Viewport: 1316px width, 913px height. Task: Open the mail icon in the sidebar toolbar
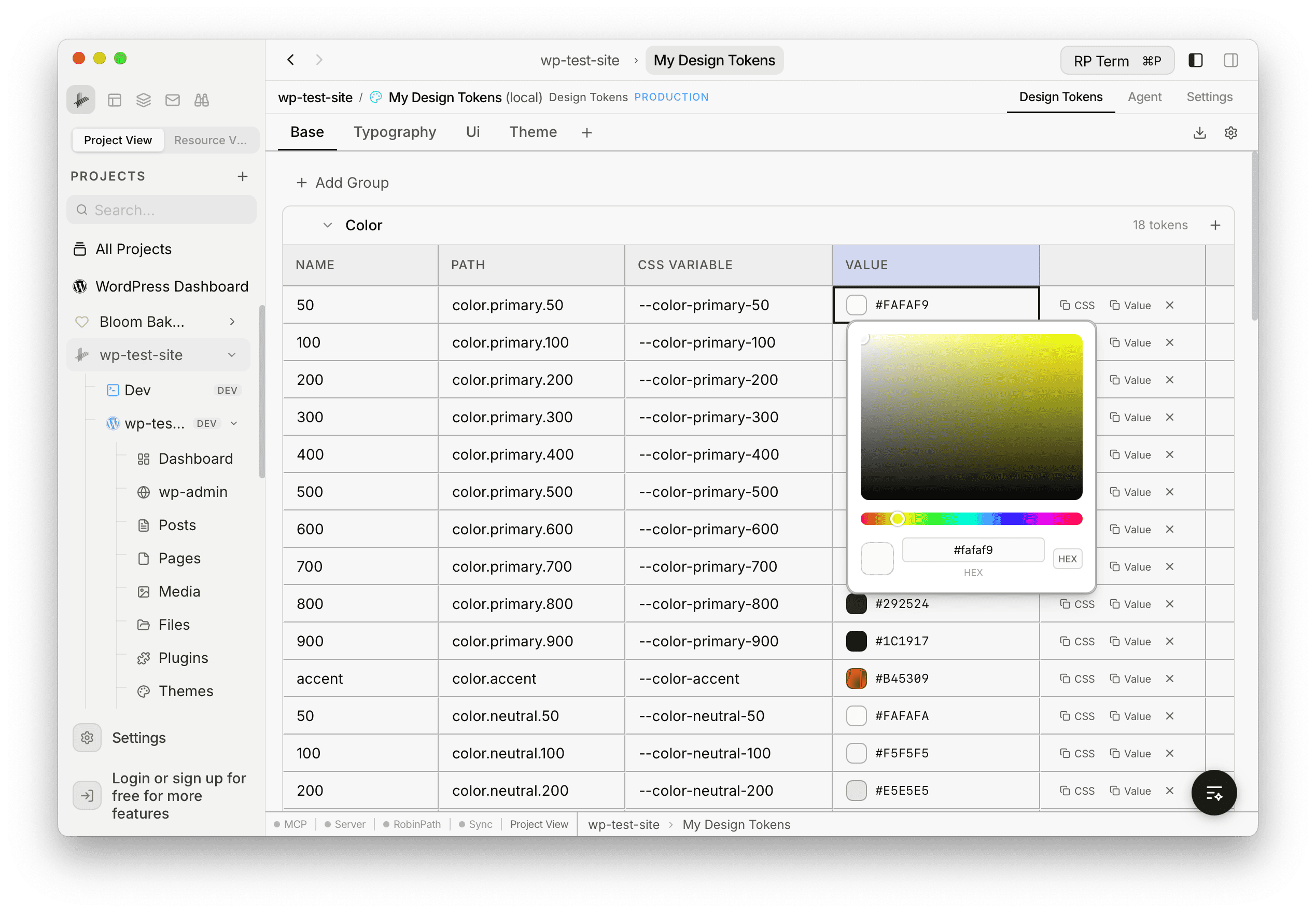[x=173, y=100]
